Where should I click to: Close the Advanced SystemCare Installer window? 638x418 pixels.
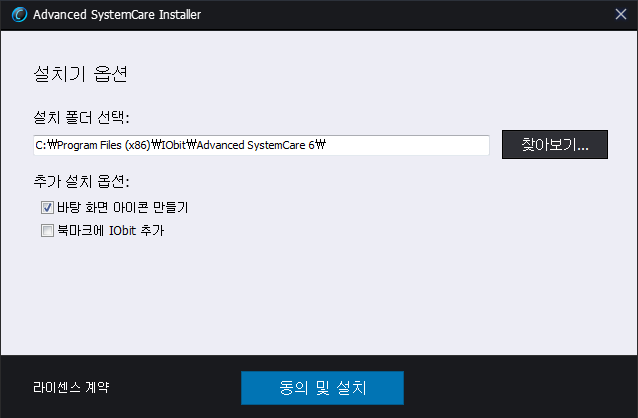pos(621,14)
